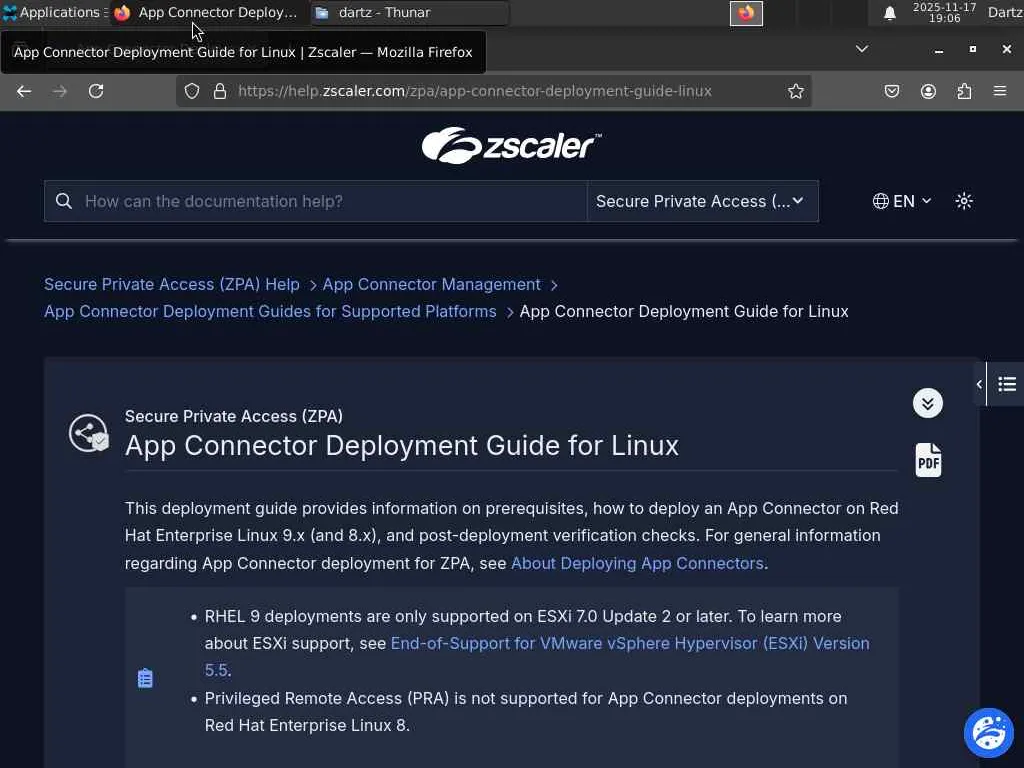Open the EN language dropdown

(902, 201)
